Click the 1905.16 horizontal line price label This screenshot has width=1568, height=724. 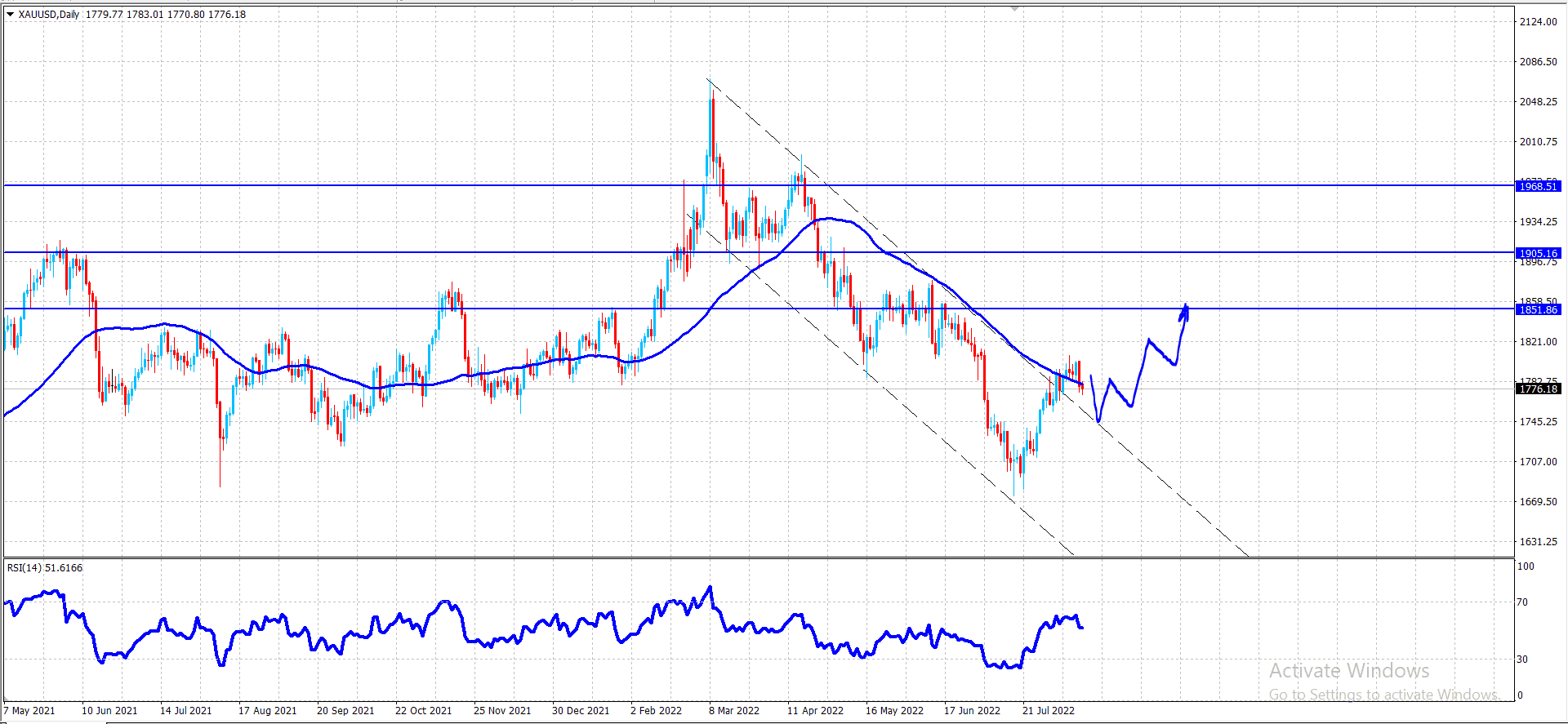1538,253
